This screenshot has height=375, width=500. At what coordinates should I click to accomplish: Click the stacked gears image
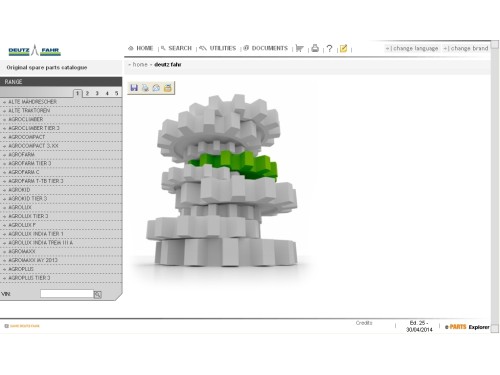(x=221, y=181)
